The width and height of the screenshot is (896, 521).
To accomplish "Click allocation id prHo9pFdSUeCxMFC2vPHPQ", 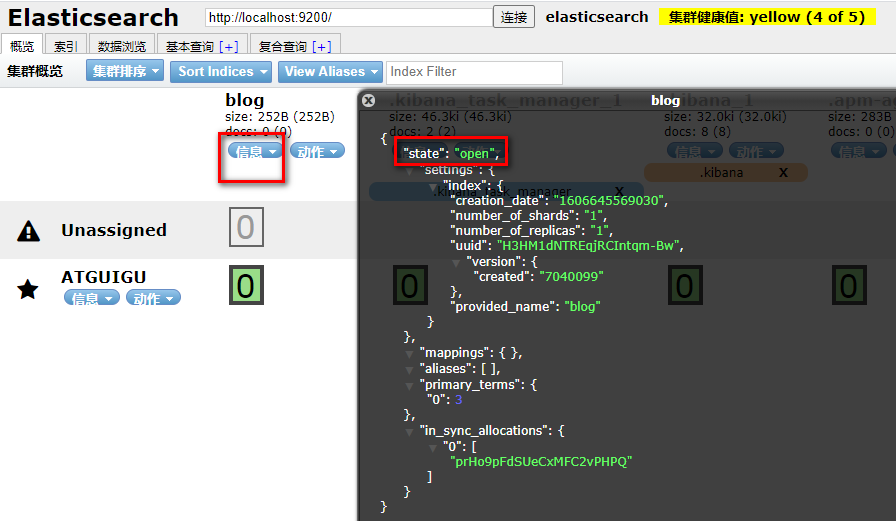I will (541, 462).
